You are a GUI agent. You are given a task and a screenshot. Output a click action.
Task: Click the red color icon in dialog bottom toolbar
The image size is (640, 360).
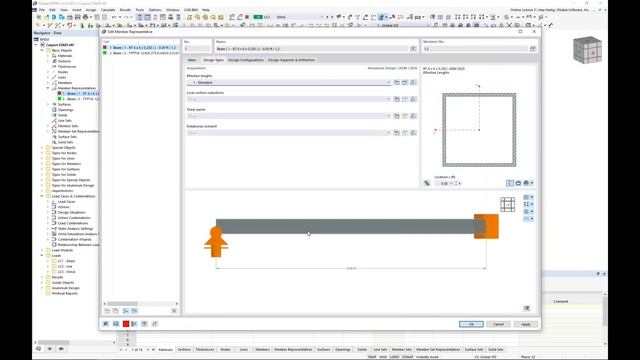tap(126, 324)
